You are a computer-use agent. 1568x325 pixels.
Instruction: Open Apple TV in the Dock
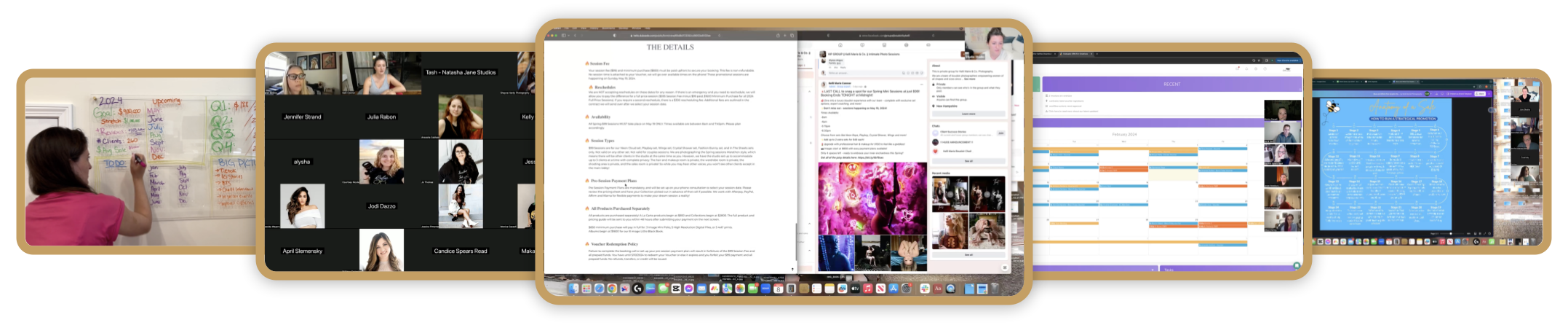[855, 289]
